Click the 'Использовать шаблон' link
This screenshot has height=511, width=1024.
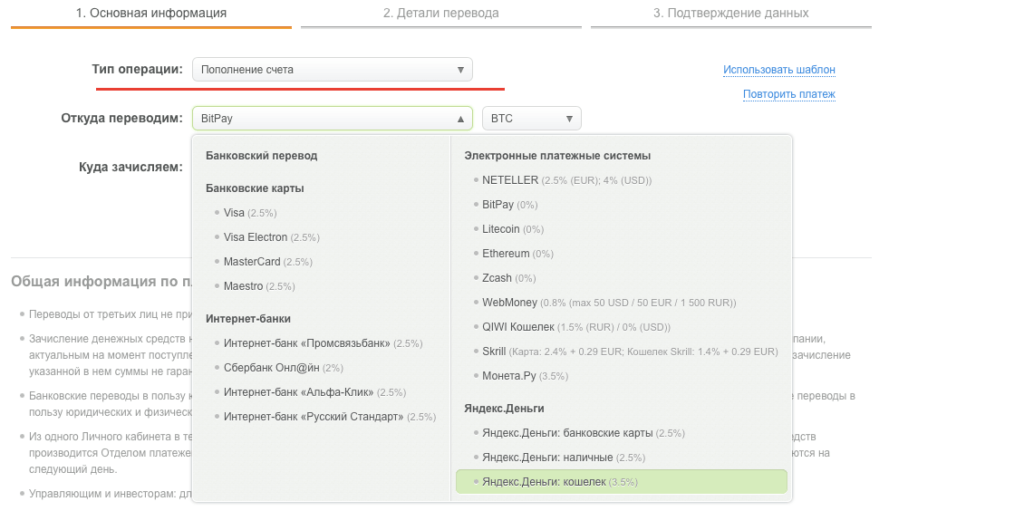(778, 70)
